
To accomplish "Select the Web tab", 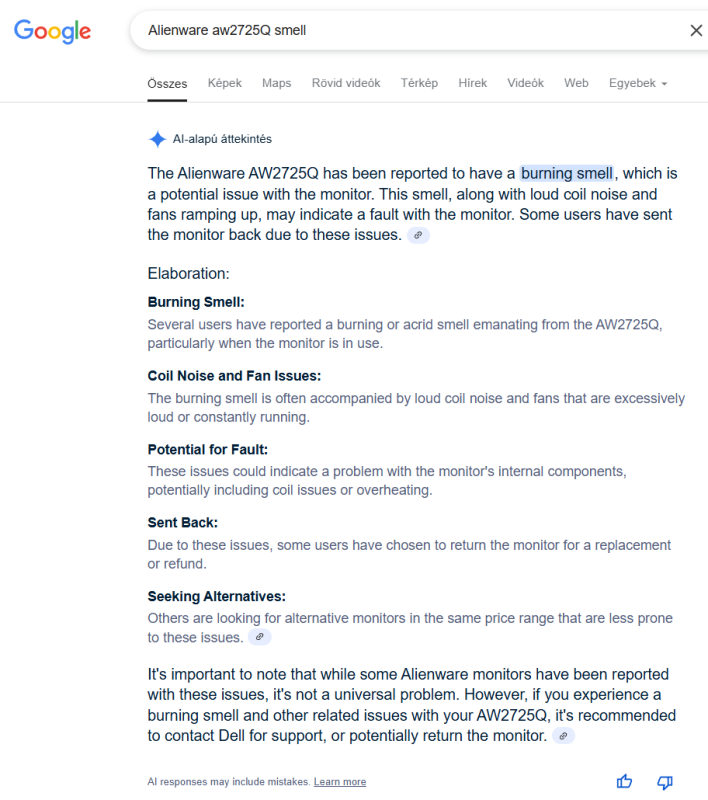I will coord(576,83).
